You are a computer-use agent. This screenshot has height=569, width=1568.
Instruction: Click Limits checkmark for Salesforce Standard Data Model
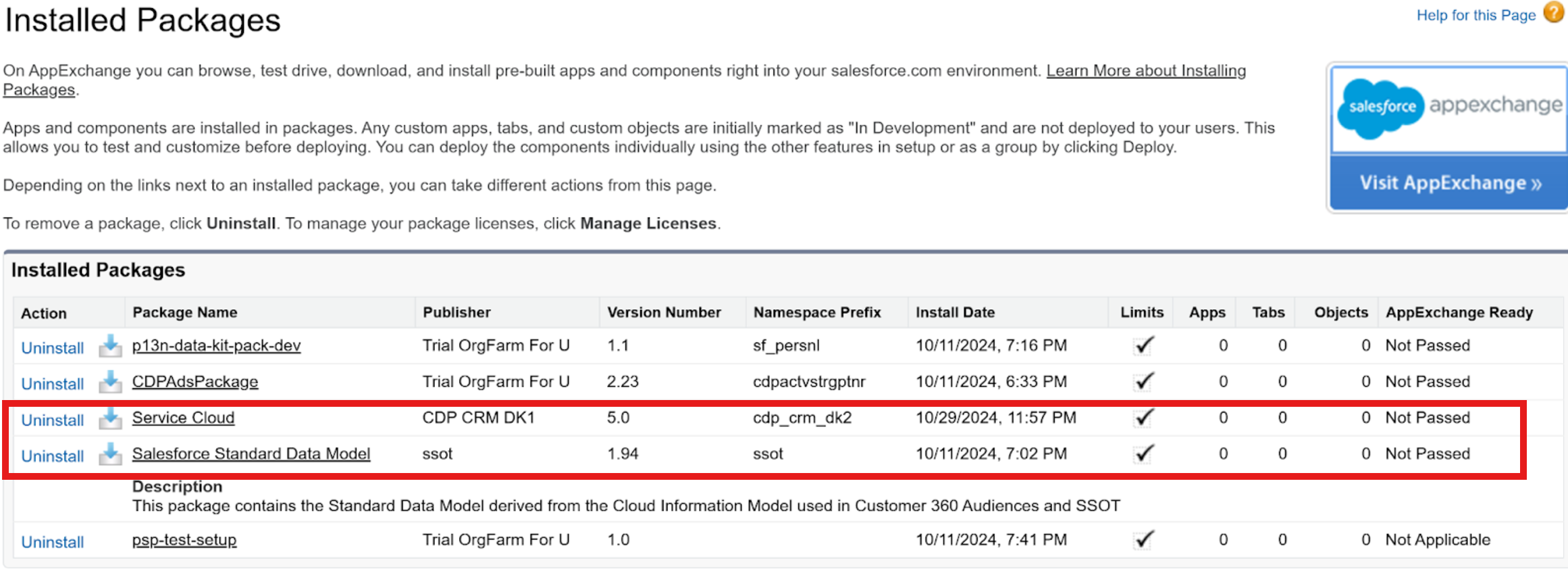(x=1143, y=454)
